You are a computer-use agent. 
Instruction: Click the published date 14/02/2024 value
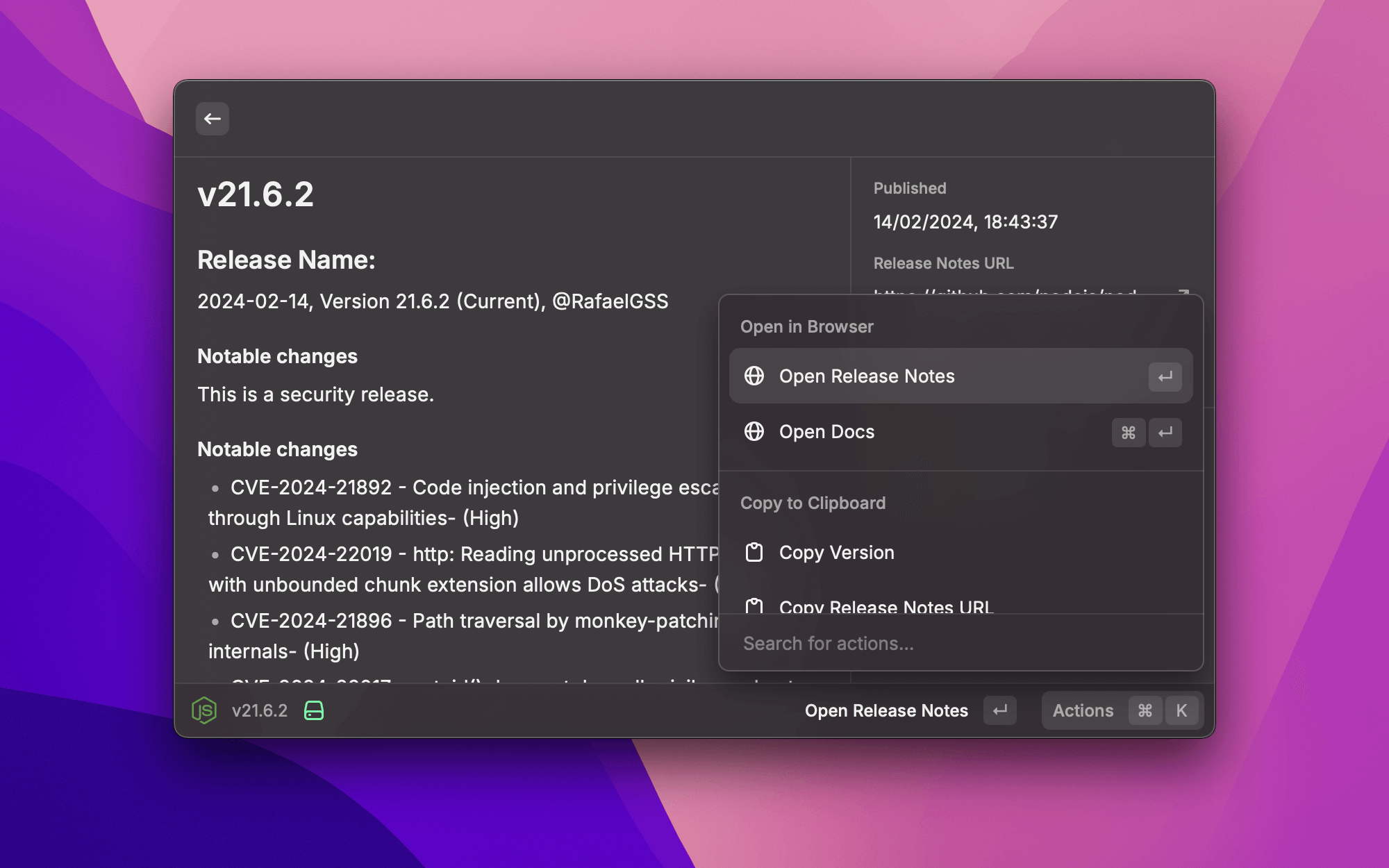pos(965,222)
